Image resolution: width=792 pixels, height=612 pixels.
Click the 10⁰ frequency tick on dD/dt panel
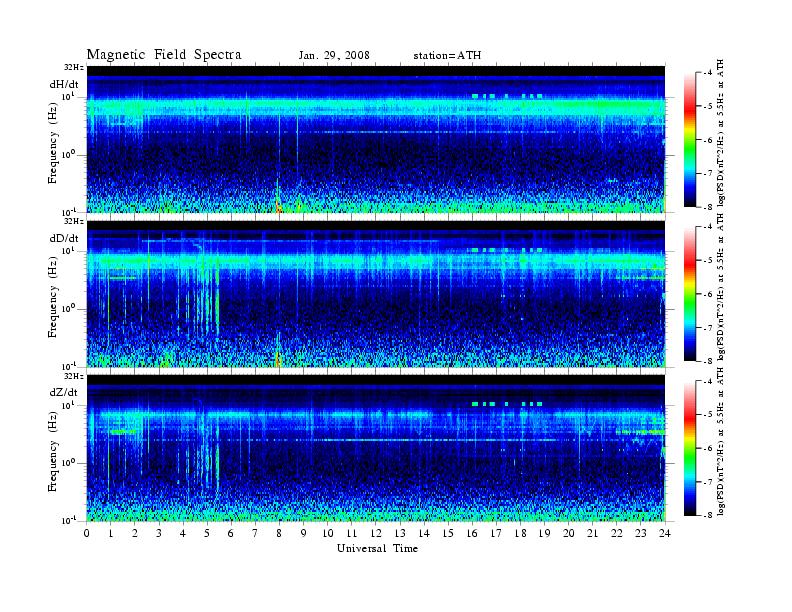[x=69, y=309]
